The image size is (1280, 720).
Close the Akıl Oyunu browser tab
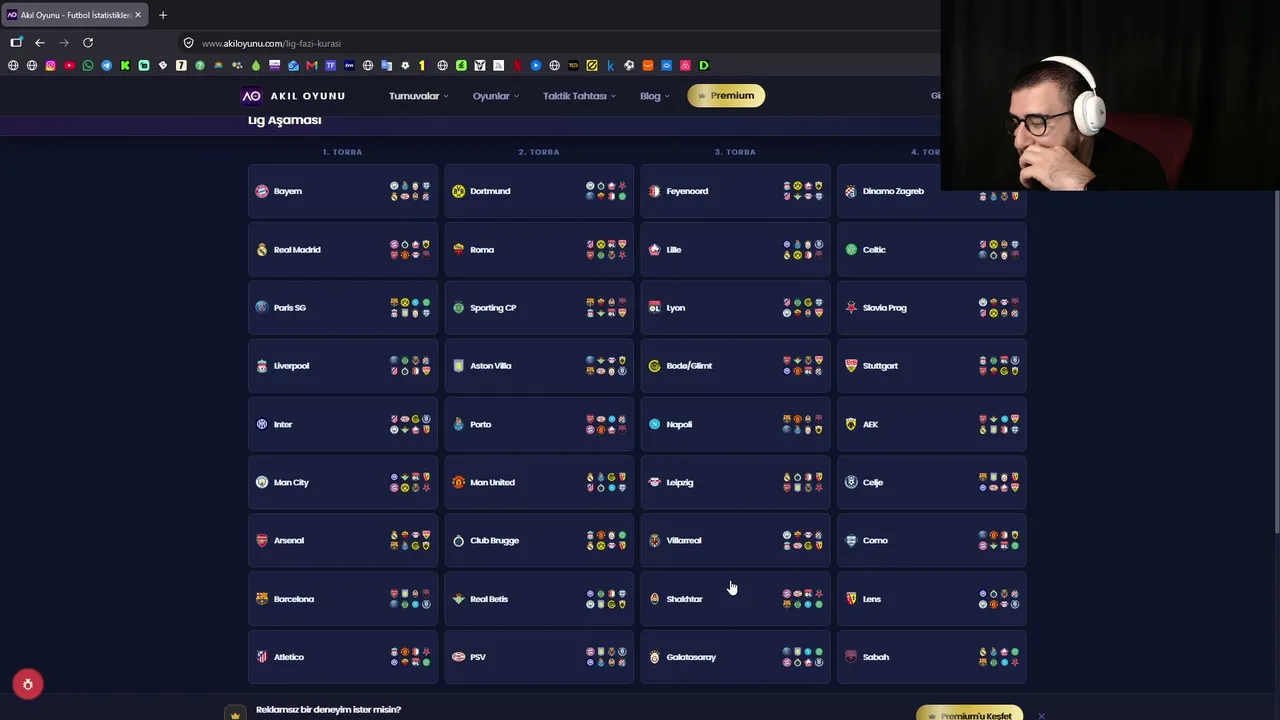click(138, 15)
